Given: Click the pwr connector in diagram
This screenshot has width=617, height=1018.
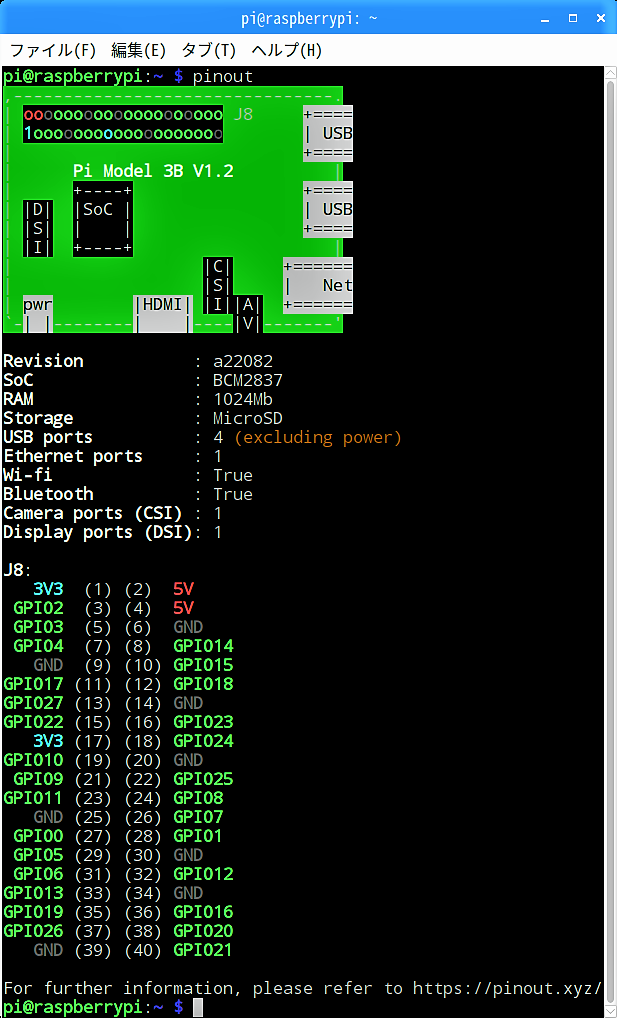Looking at the screenshot, I should [x=38, y=313].
